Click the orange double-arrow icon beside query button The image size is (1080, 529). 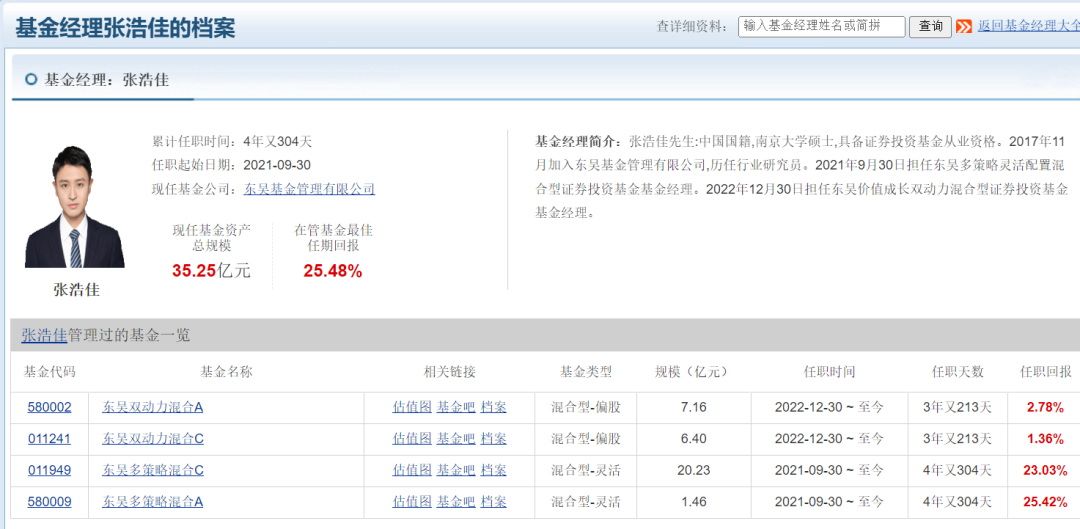[964, 27]
